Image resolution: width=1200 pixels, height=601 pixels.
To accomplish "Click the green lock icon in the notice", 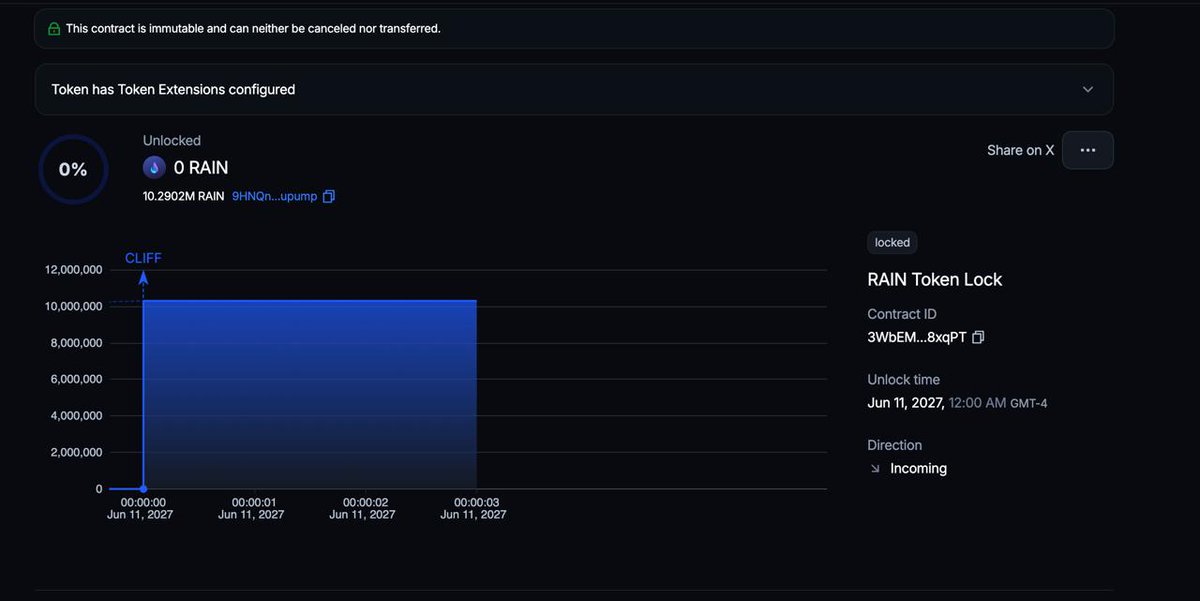I will (x=54, y=29).
